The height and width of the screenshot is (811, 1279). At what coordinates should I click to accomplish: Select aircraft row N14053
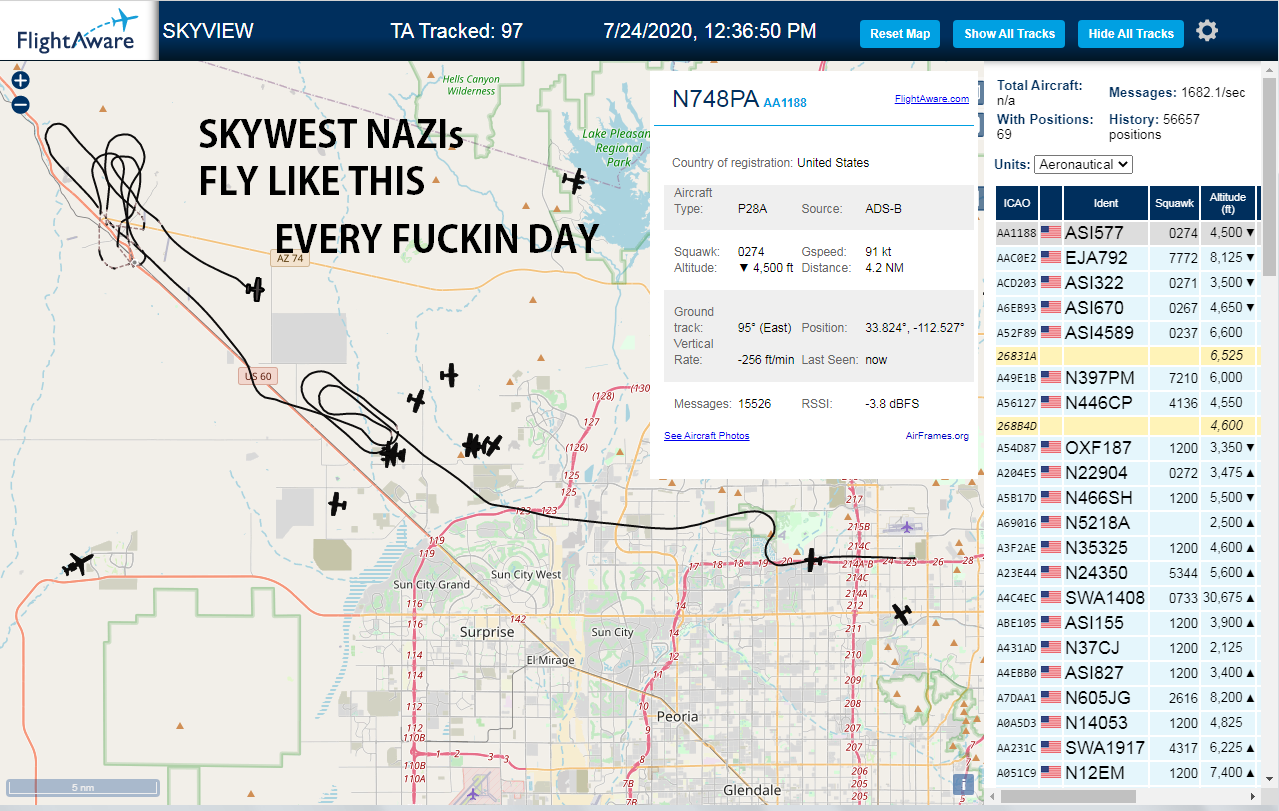(1127, 722)
